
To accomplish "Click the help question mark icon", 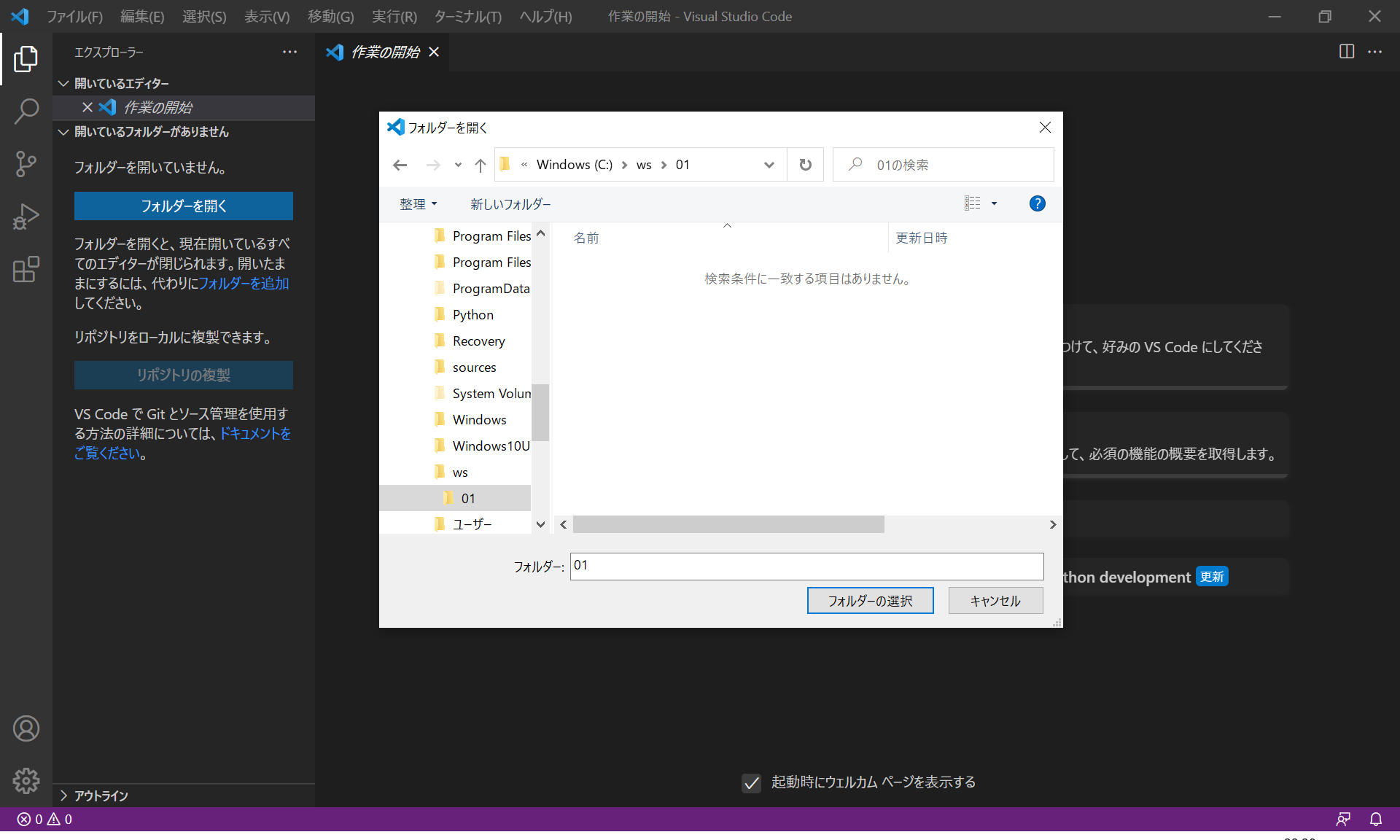I will 1037,204.
